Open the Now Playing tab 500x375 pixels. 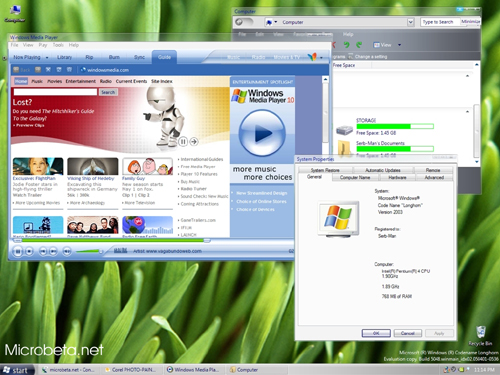[x=27, y=57]
